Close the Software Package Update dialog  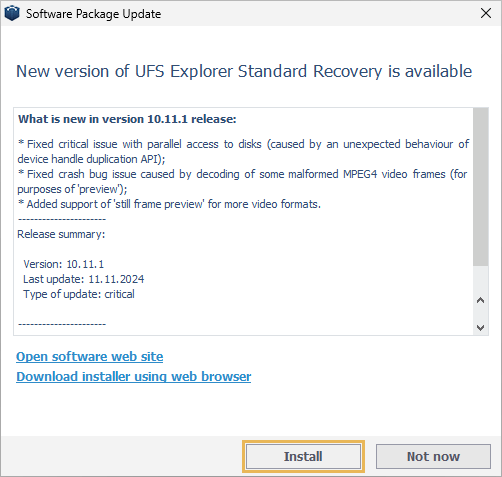coord(486,13)
